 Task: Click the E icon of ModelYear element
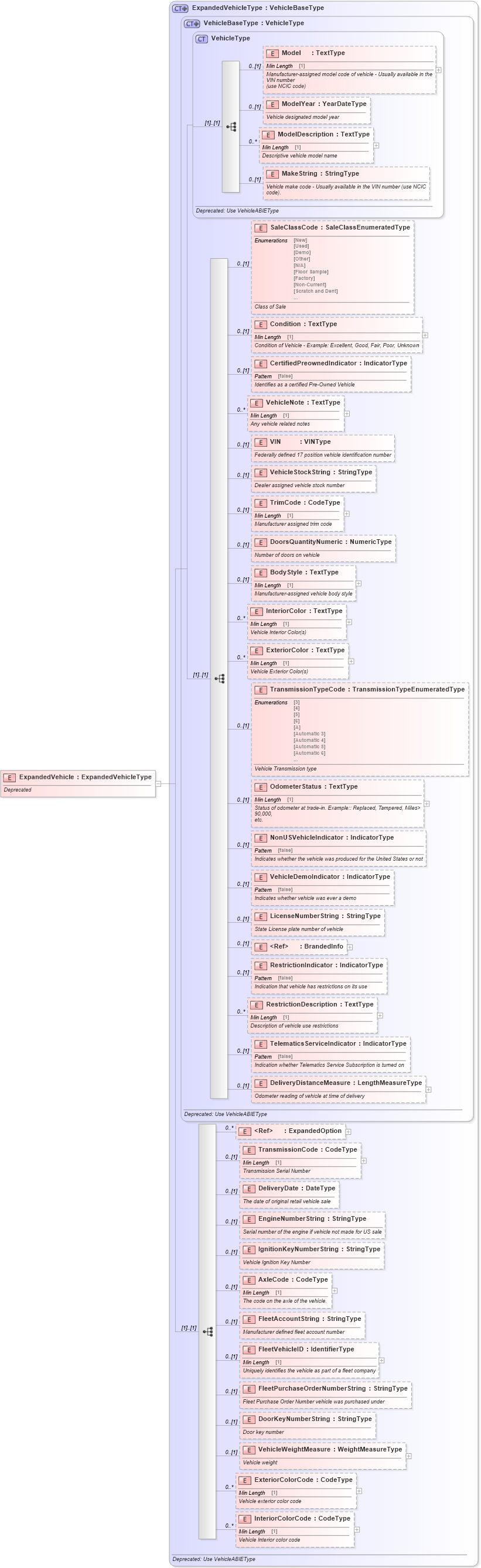pos(272,104)
